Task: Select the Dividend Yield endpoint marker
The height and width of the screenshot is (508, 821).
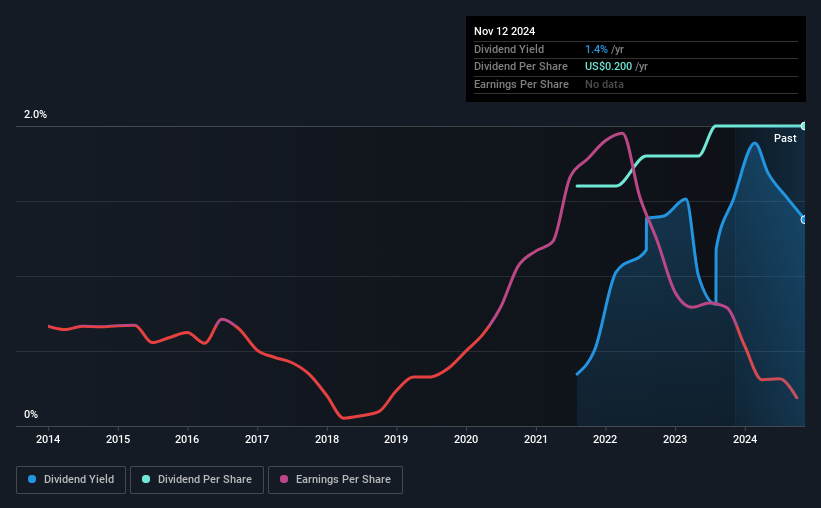Action: [804, 220]
